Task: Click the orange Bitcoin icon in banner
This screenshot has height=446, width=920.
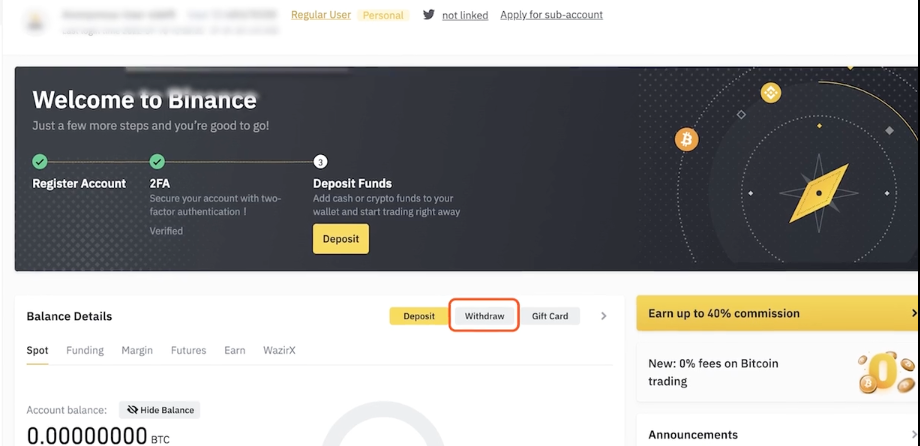Action: pos(686,139)
